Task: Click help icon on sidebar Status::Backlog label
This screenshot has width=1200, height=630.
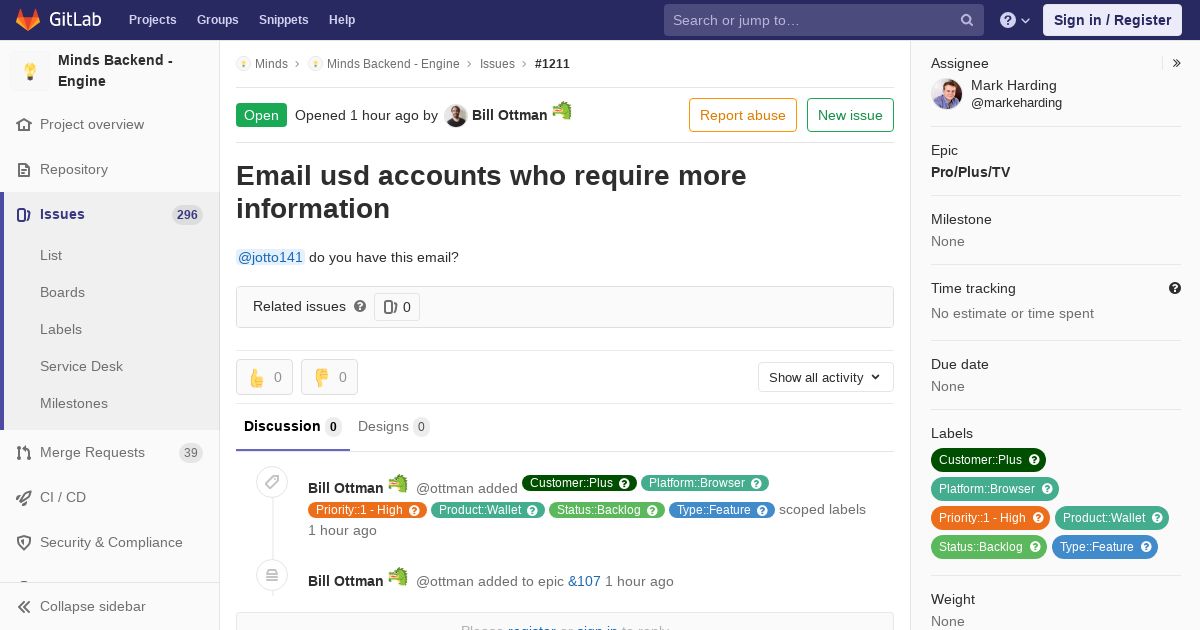Action: 1036,547
